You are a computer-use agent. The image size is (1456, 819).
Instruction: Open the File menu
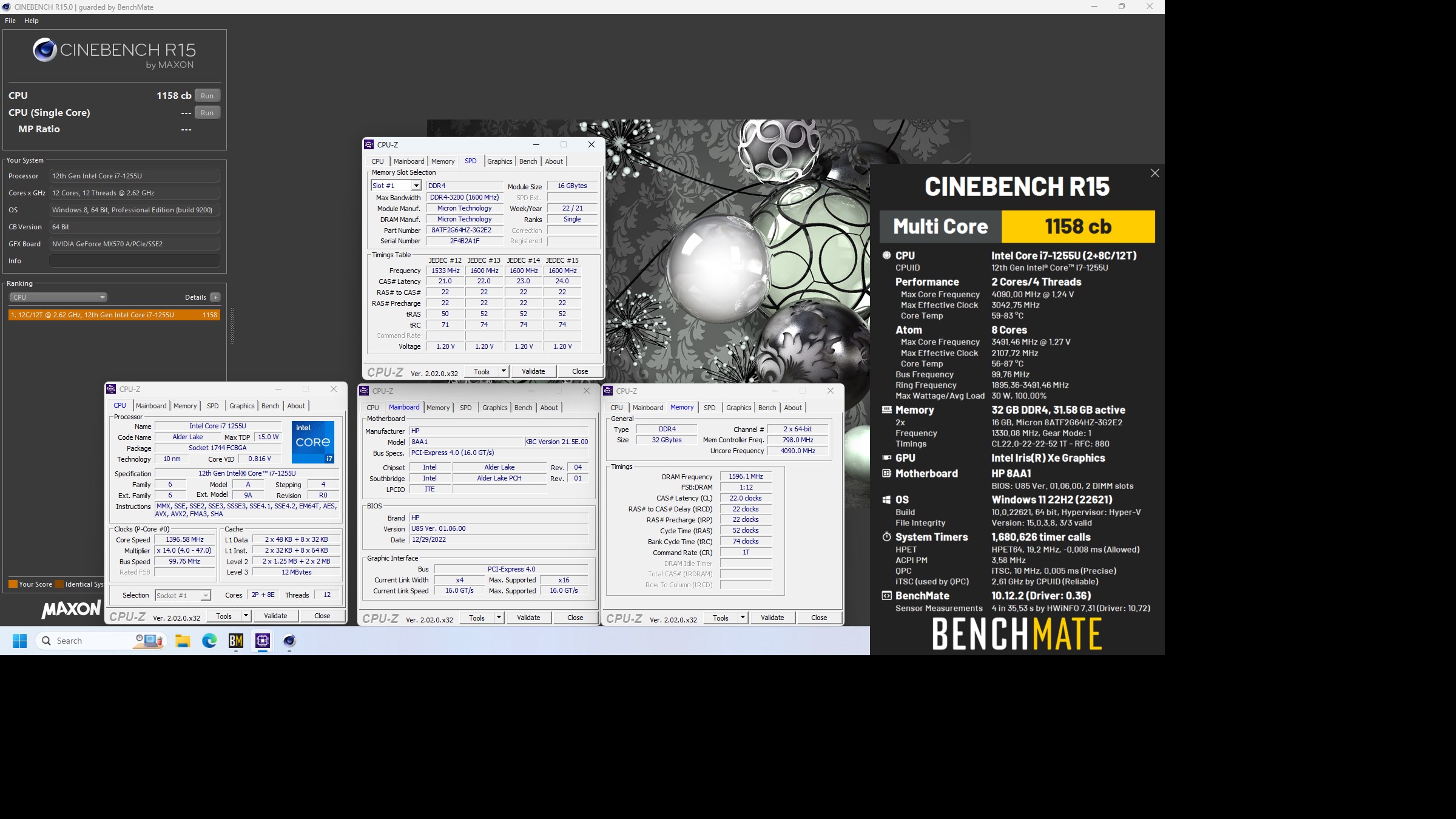coord(10,21)
